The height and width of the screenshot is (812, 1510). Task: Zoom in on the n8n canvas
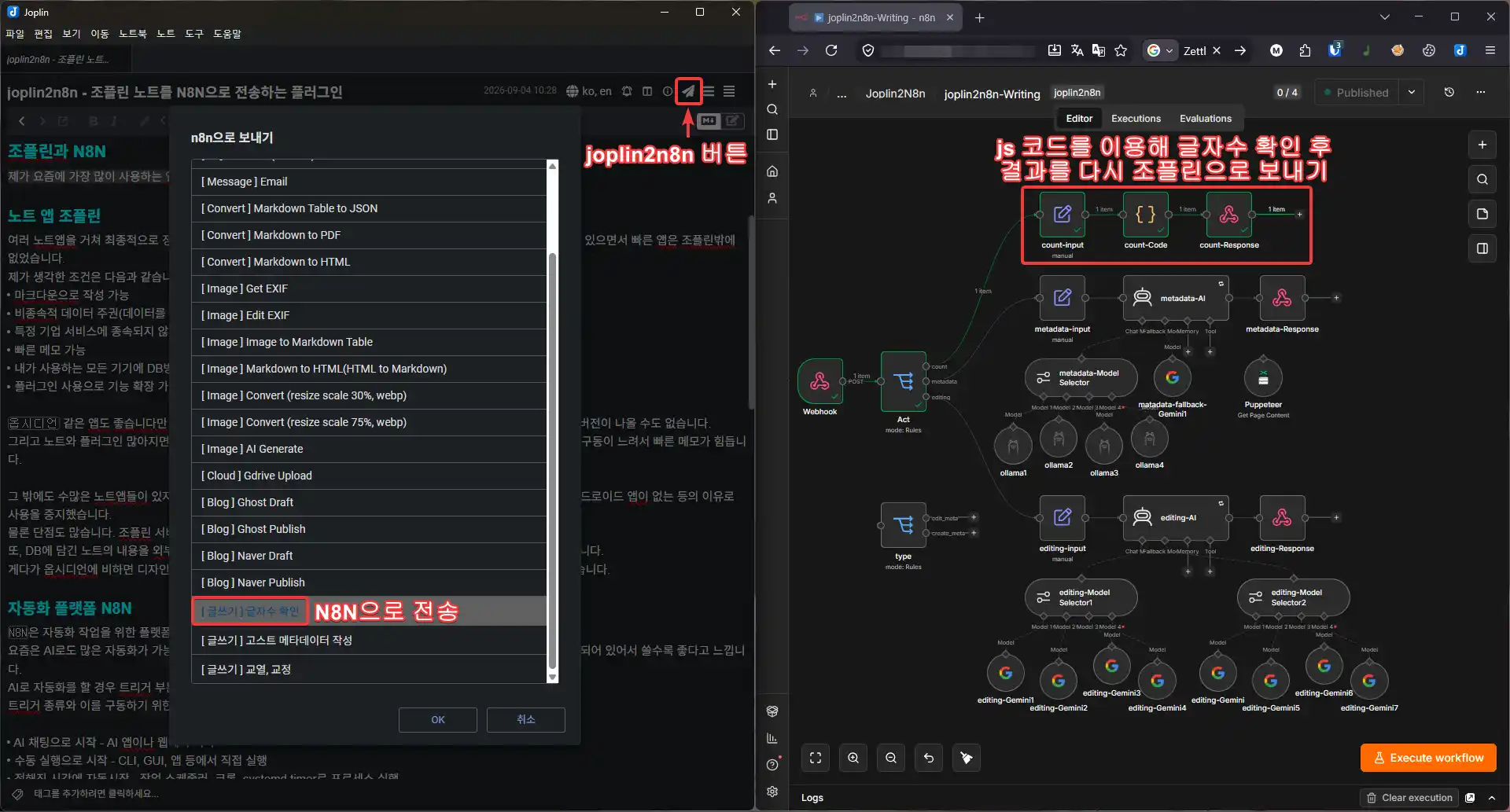pyautogui.click(x=853, y=758)
